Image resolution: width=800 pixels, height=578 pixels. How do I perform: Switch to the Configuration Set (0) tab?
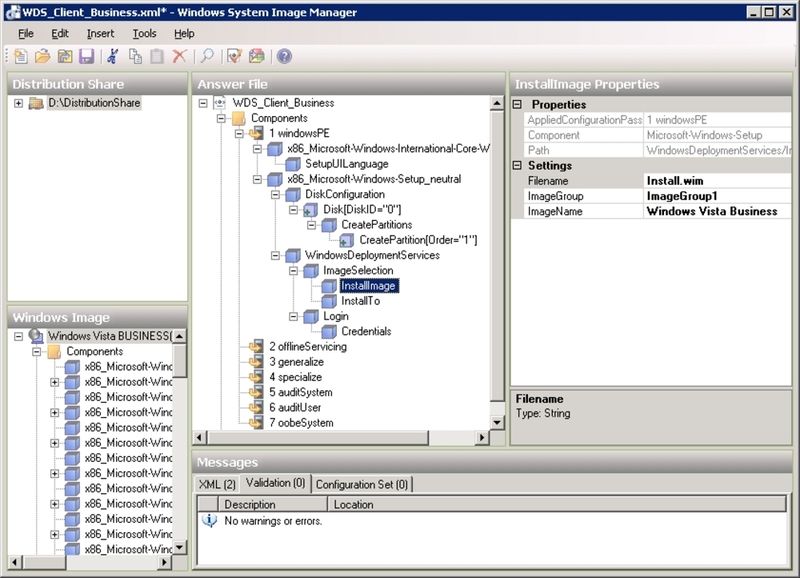pos(361,485)
